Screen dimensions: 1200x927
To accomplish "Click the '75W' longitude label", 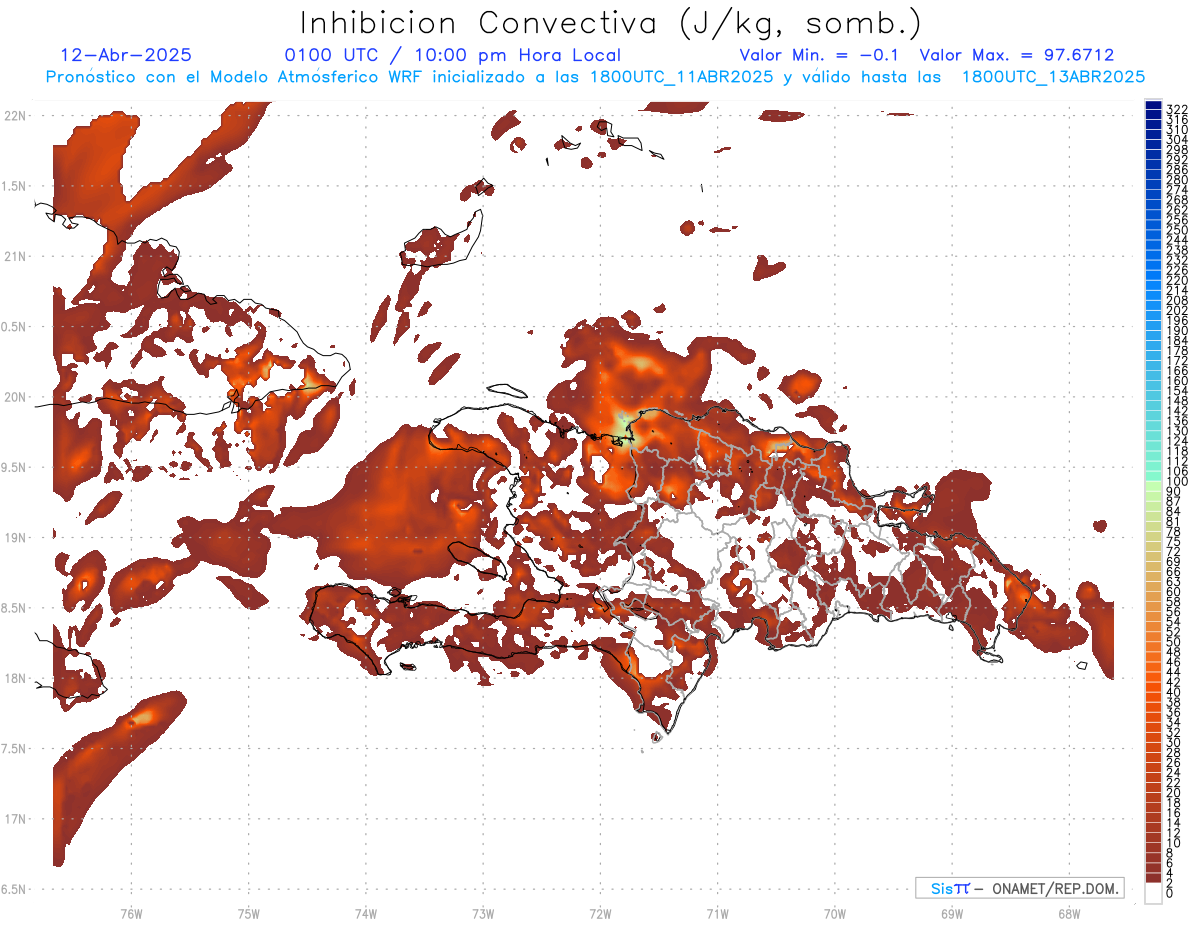I will [249, 913].
